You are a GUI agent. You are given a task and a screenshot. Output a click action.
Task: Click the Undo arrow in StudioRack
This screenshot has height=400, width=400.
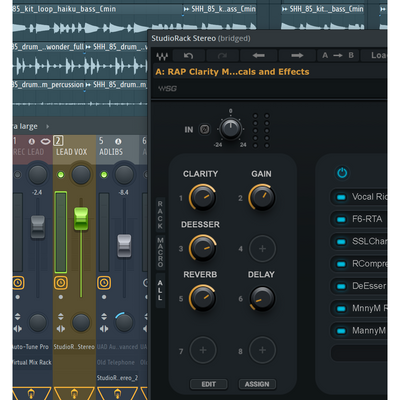[x=188, y=56]
